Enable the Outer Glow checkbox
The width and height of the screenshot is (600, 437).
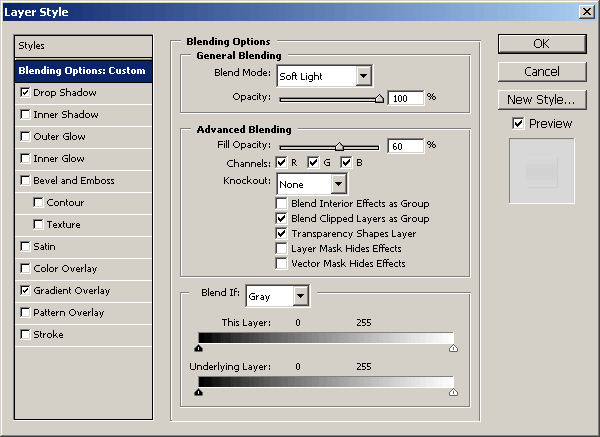[25, 137]
